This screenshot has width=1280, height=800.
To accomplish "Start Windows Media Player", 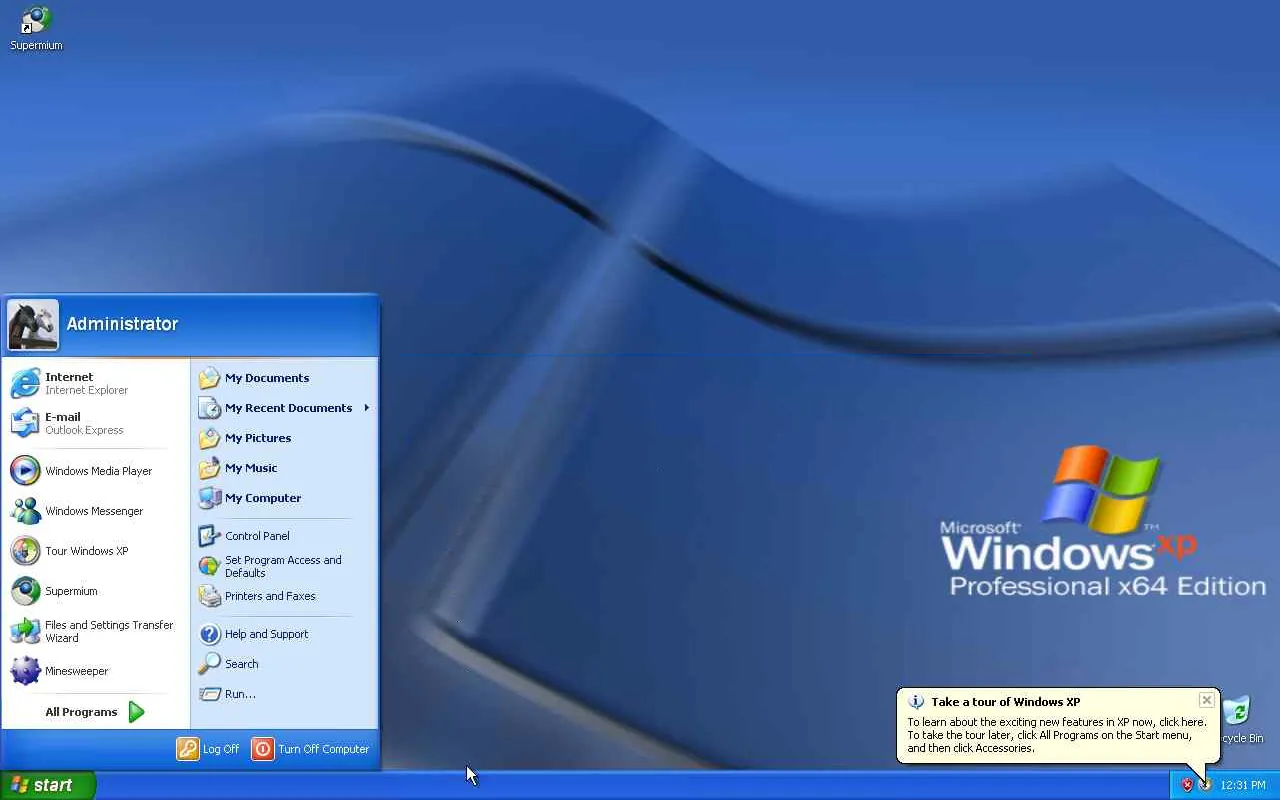I will [x=96, y=471].
